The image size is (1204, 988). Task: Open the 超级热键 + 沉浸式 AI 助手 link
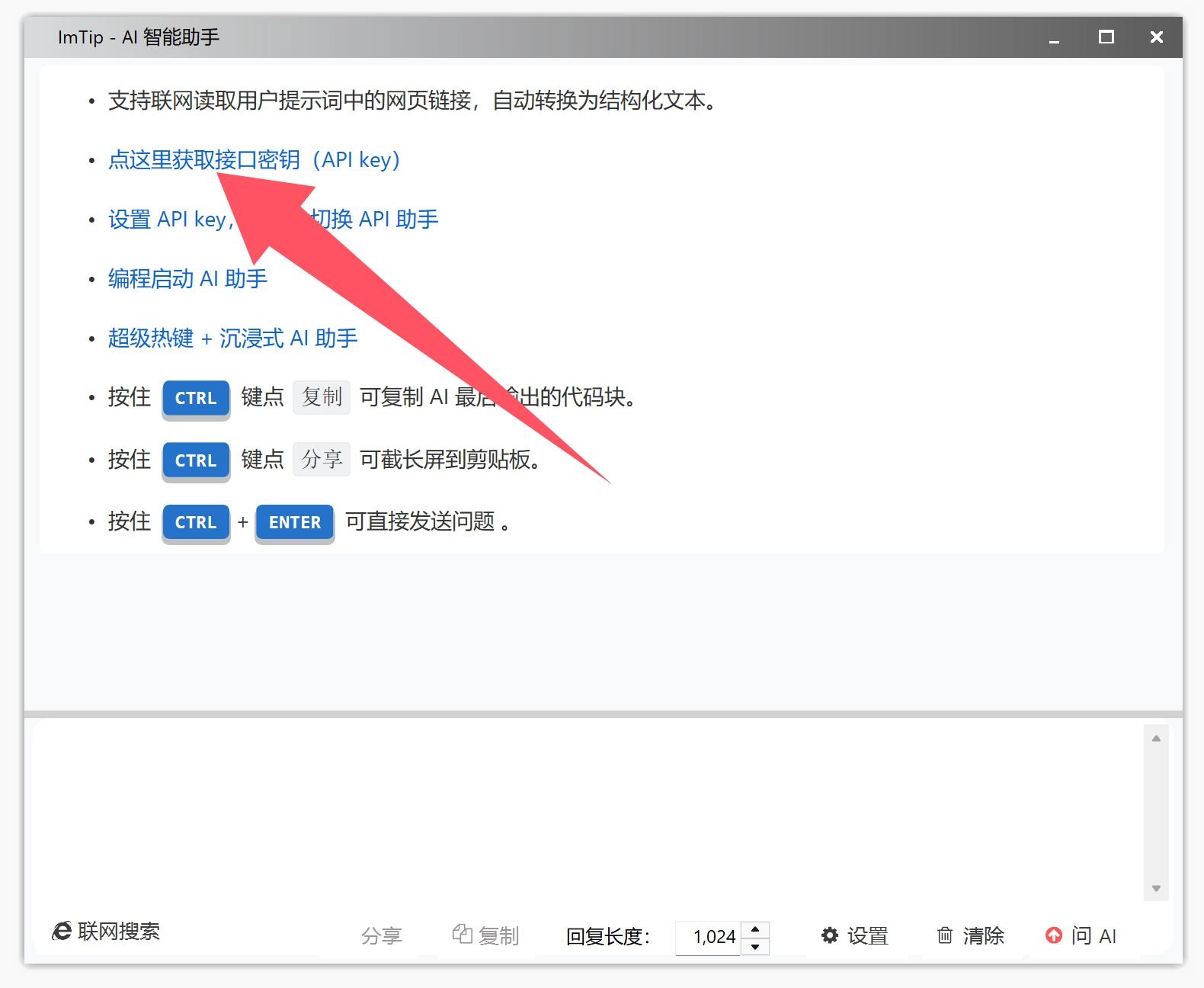click(232, 338)
